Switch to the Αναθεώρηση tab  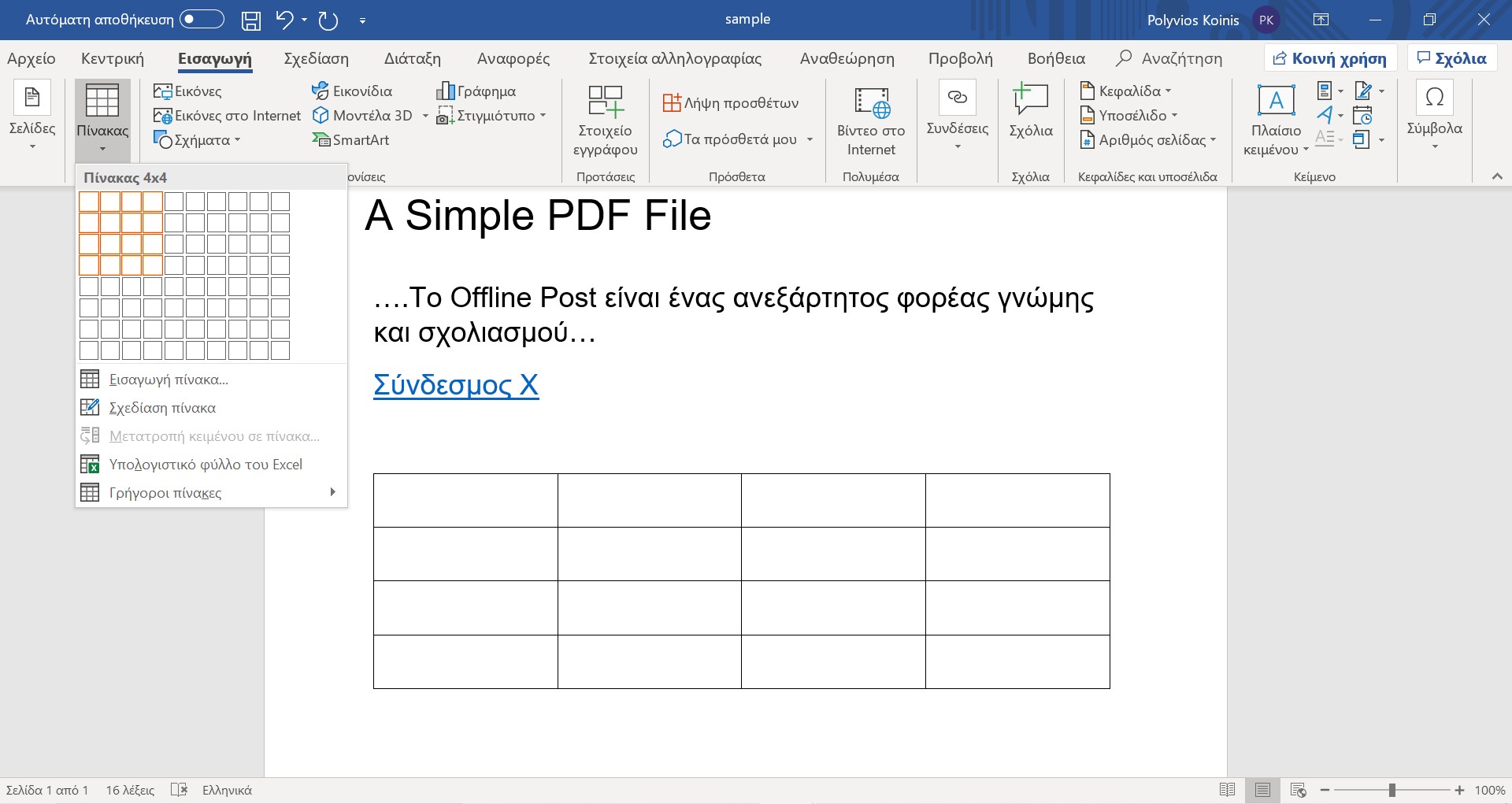847,58
